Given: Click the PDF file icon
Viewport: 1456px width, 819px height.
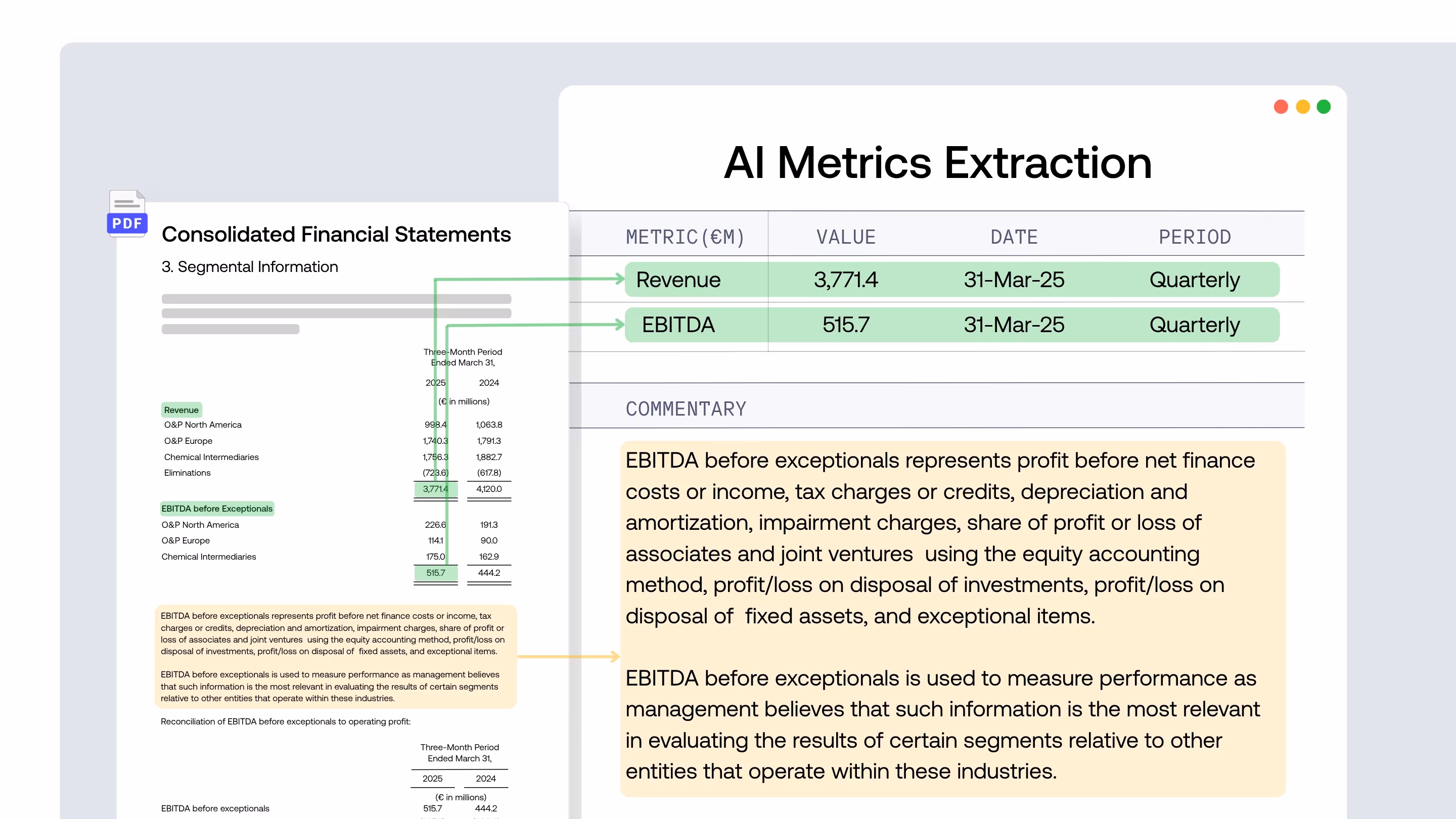Looking at the screenshot, I should pos(127,213).
